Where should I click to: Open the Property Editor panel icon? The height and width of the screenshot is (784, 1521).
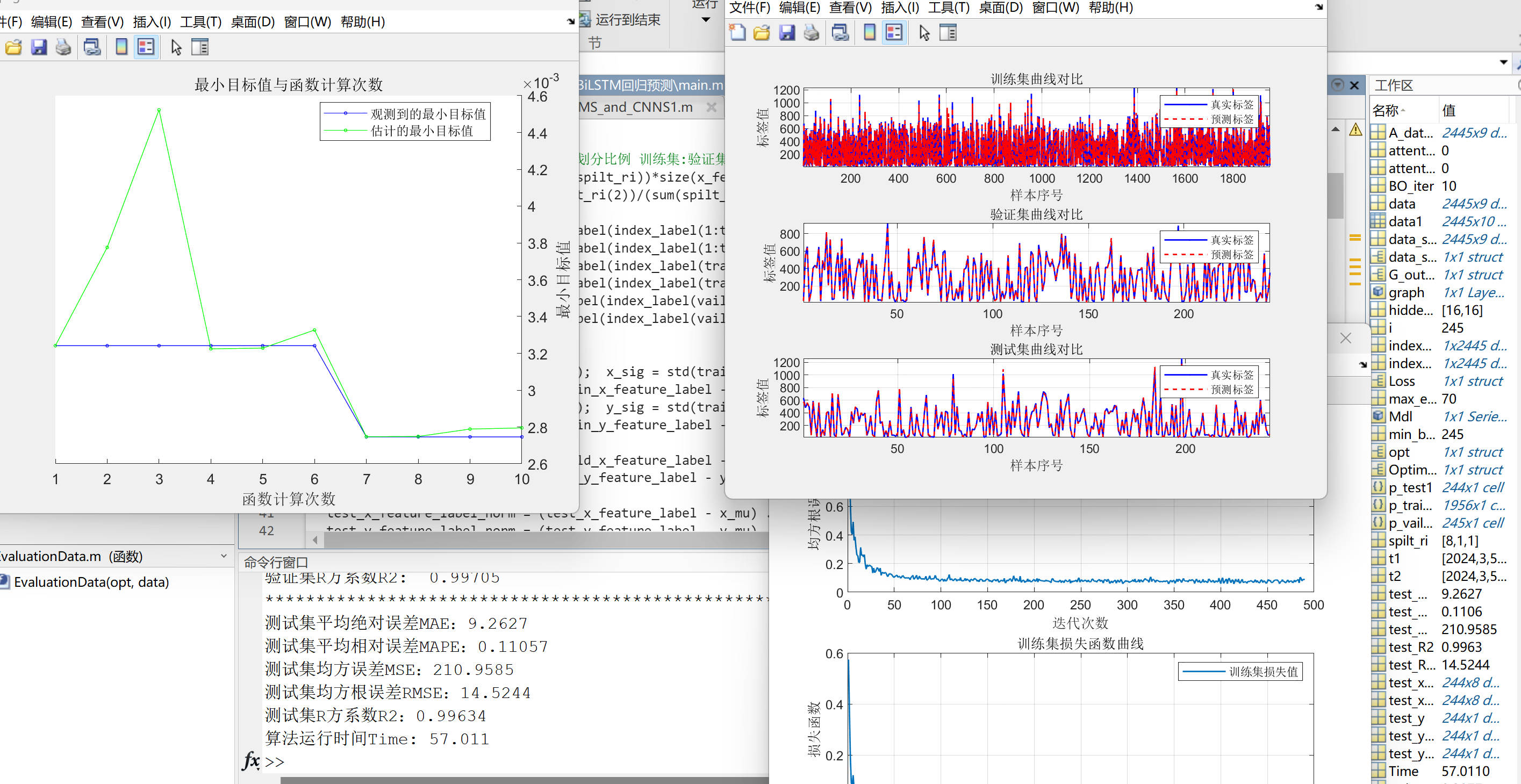tap(949, 32)
